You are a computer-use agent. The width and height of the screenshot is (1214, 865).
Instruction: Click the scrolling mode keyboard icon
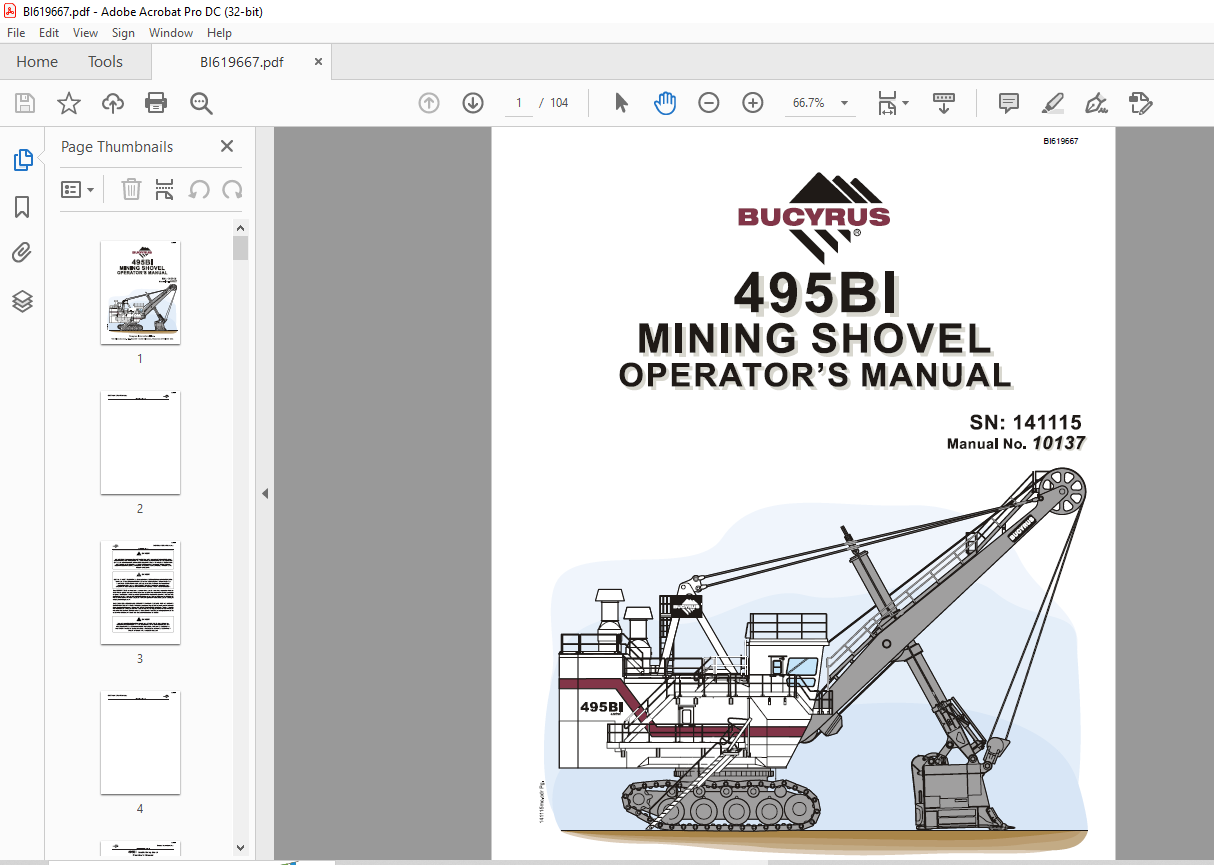[944, 103]
